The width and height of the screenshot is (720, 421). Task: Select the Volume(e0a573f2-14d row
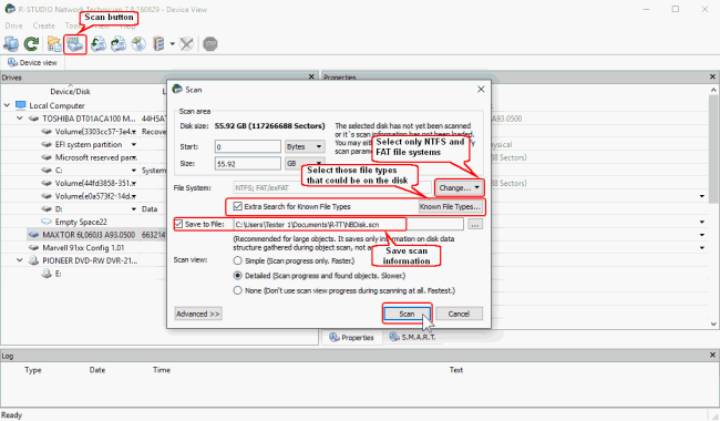click(95, 196)
